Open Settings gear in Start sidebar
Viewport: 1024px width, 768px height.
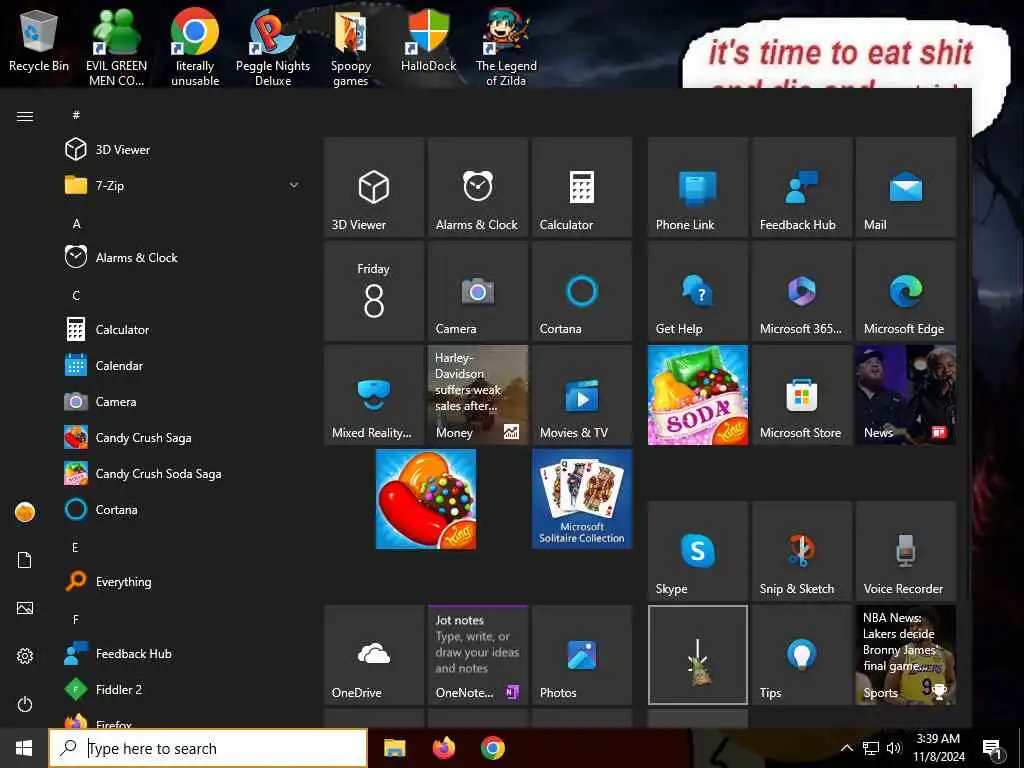[x=25, y=656]
